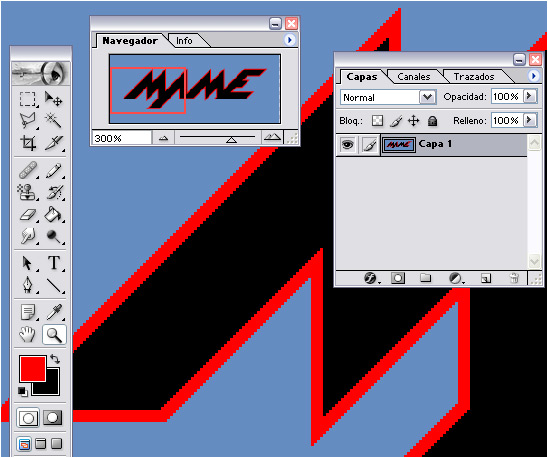Select the Notes tool
This screenshot has width=548, height=458.
28,312
